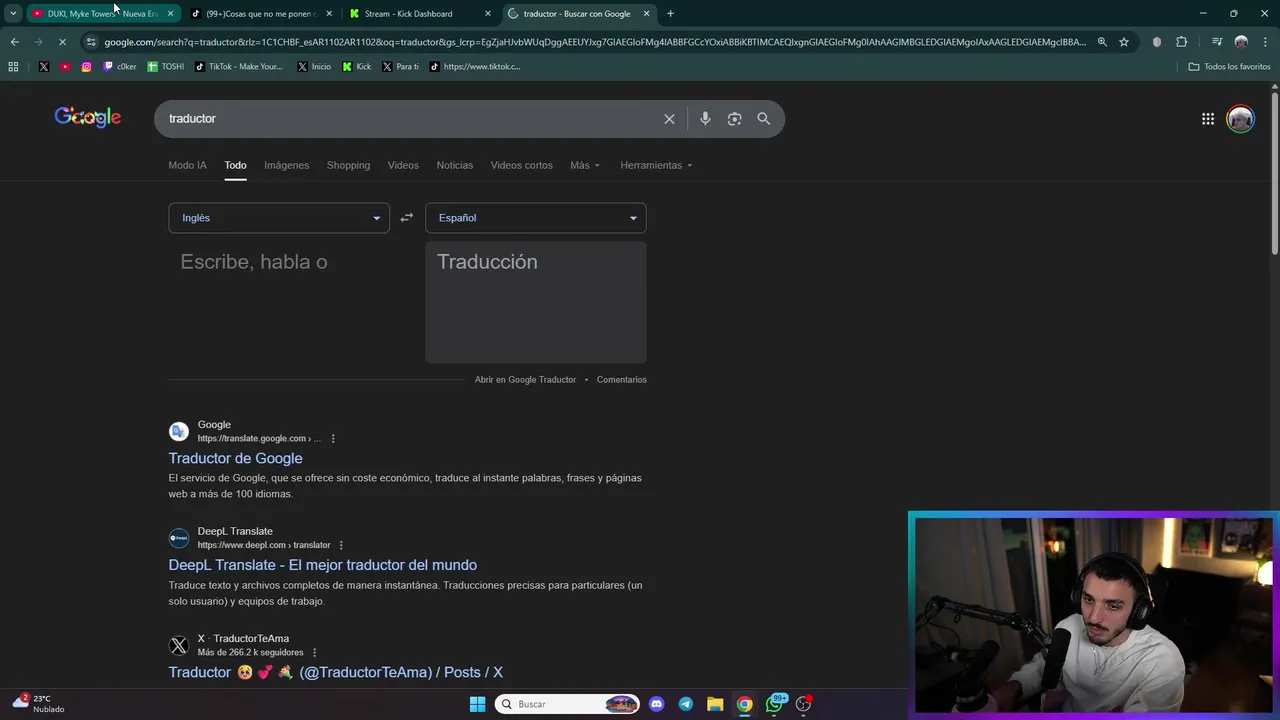This screenshot has width=1280, height=720.
Task: Open the bookmarks bar apps grid
Action: click(13, 67)
